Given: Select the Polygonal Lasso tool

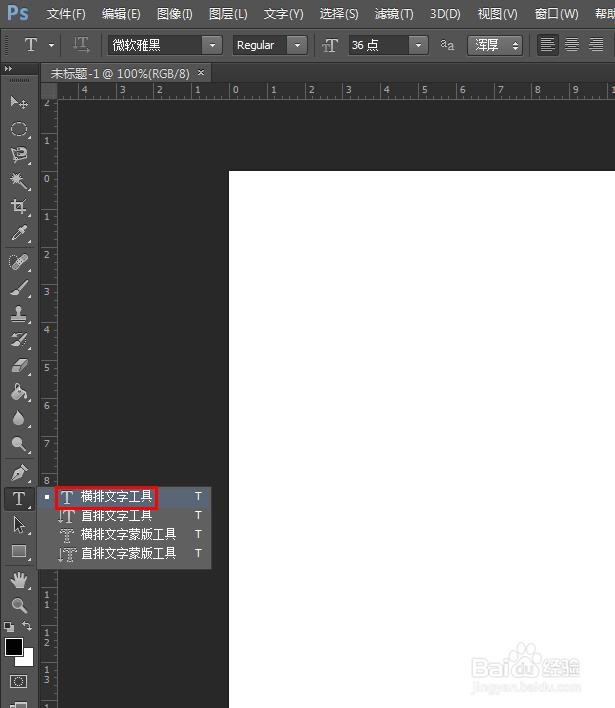Looking at the screenshot, I should pyautogui.click(x=19, y=155).
